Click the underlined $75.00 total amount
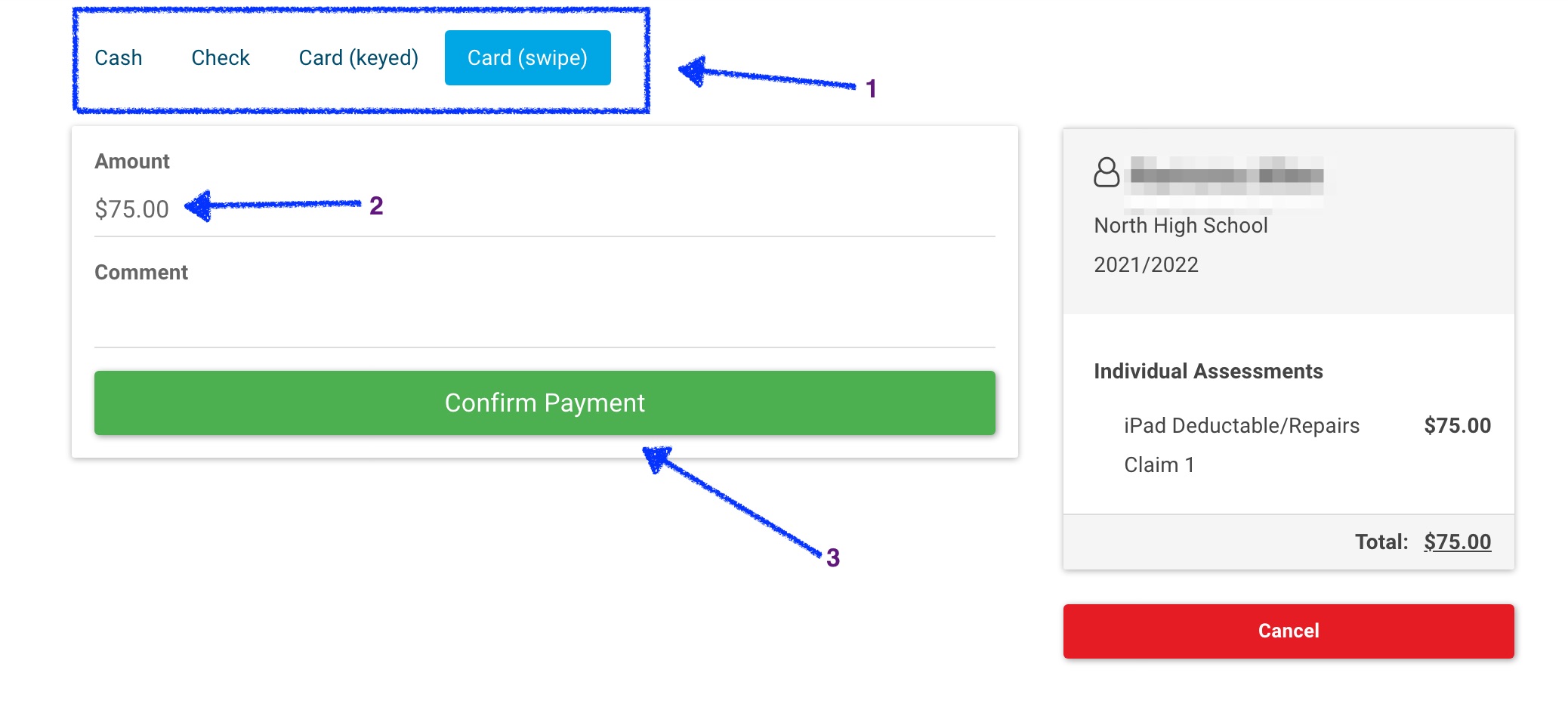Image resolution: width=1568 pixels, height=716 pixels. click(1457, 542)
